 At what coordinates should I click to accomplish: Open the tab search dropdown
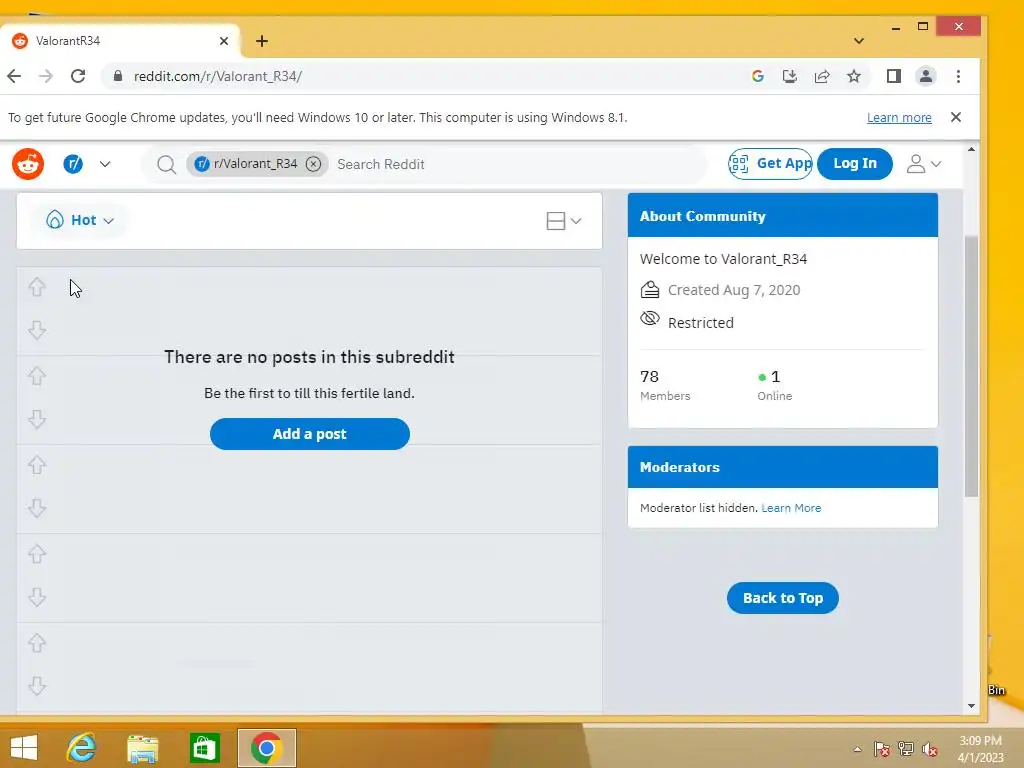click(x=859, y=40)
